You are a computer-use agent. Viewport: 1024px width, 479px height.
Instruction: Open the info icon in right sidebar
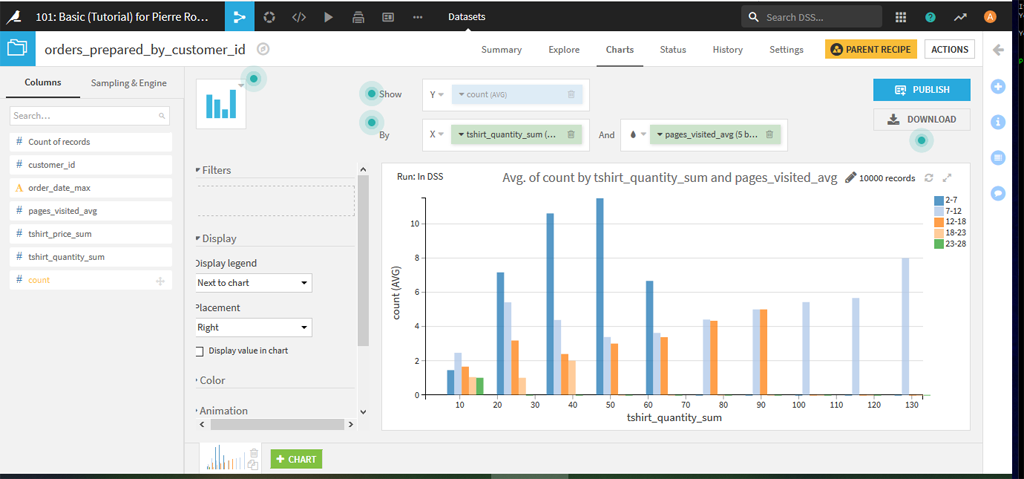(x=997, y=122)
